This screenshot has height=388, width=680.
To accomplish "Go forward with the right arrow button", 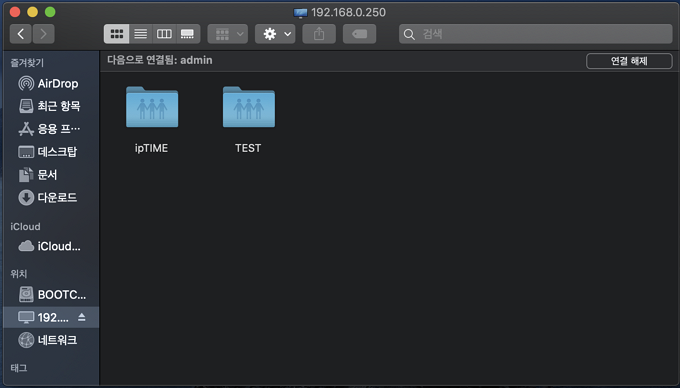I will 43,34.
